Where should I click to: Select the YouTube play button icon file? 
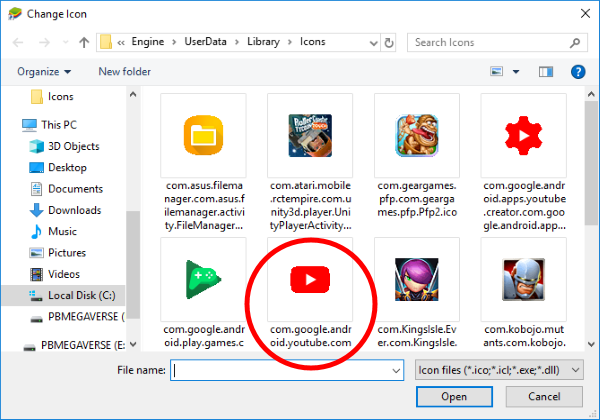click(310, 279)
